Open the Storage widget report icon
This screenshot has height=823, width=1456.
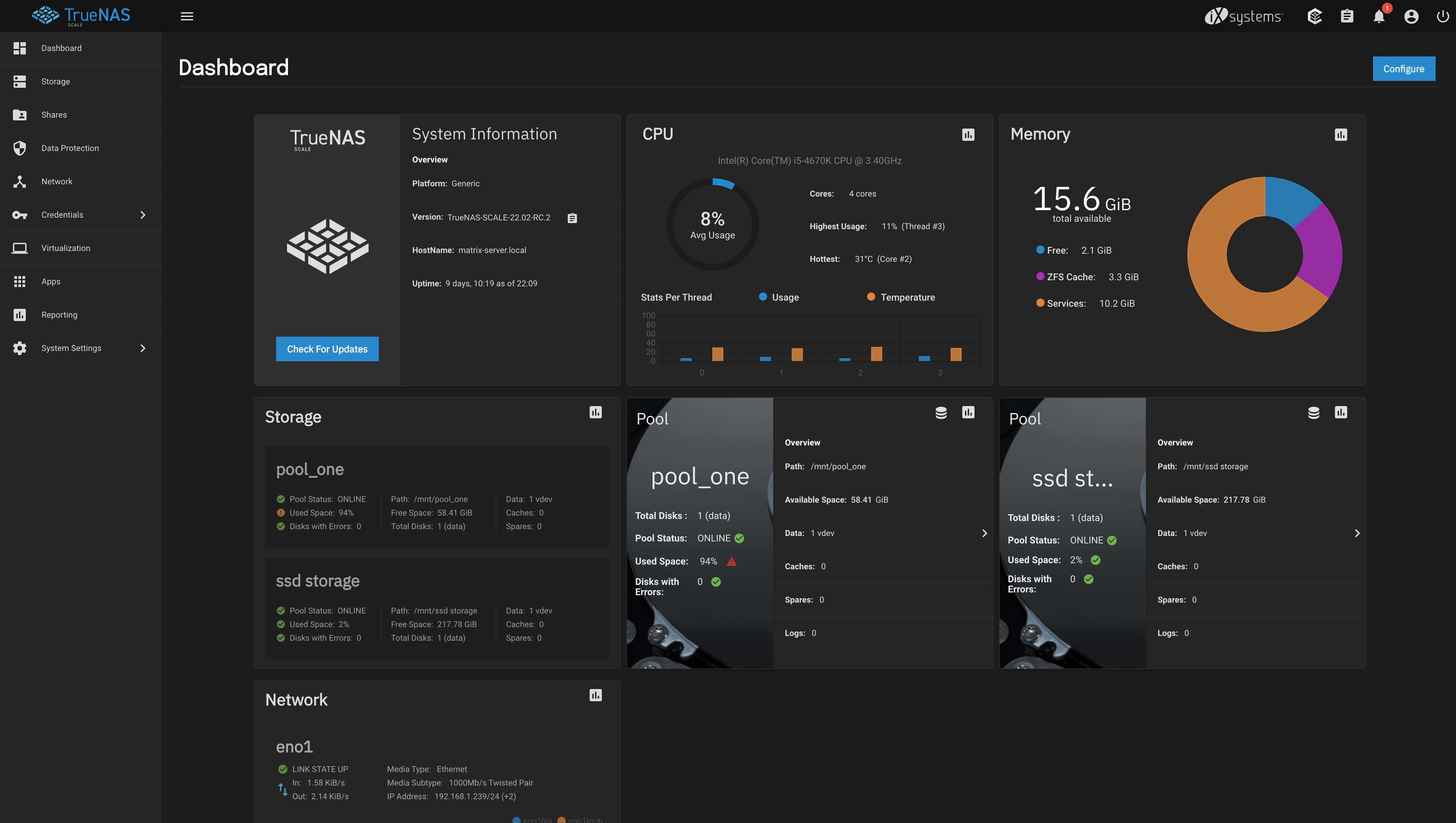pyautogui.click(x=595, y=413)
